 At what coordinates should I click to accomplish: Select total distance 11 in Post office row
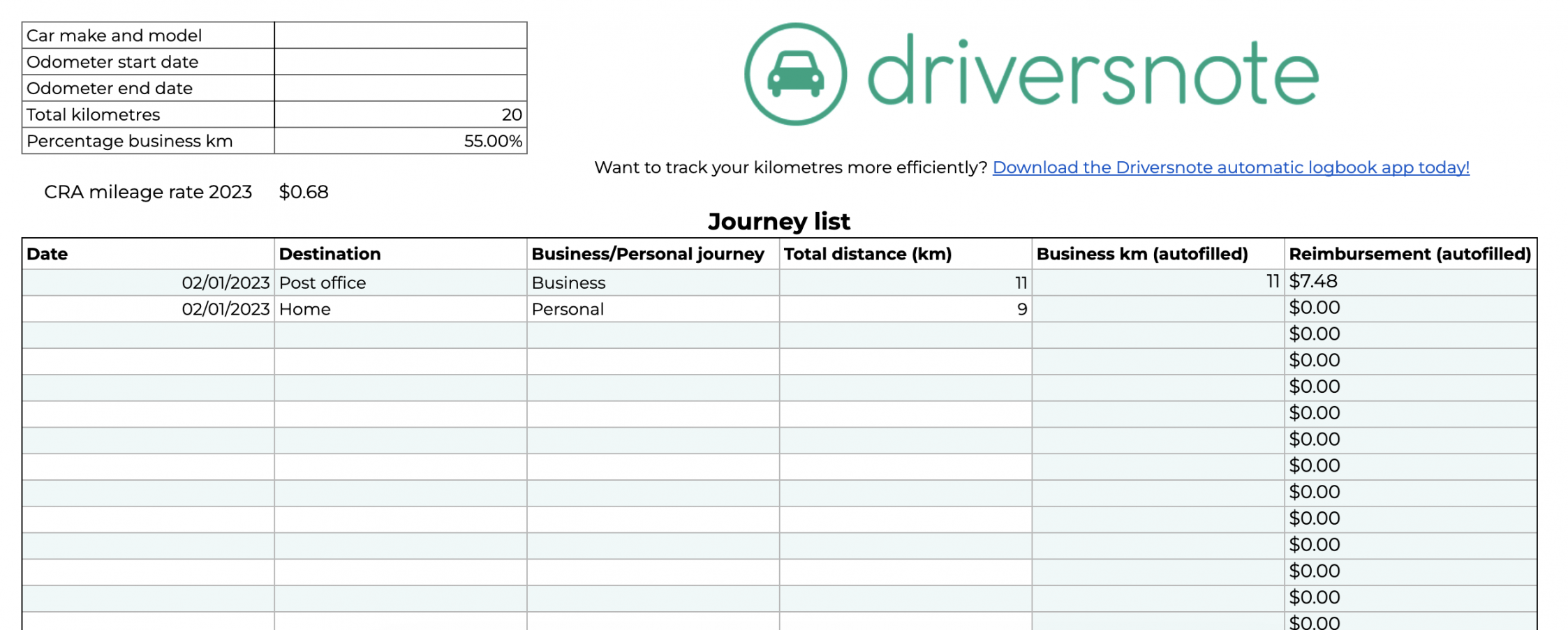tap(906, 283)
